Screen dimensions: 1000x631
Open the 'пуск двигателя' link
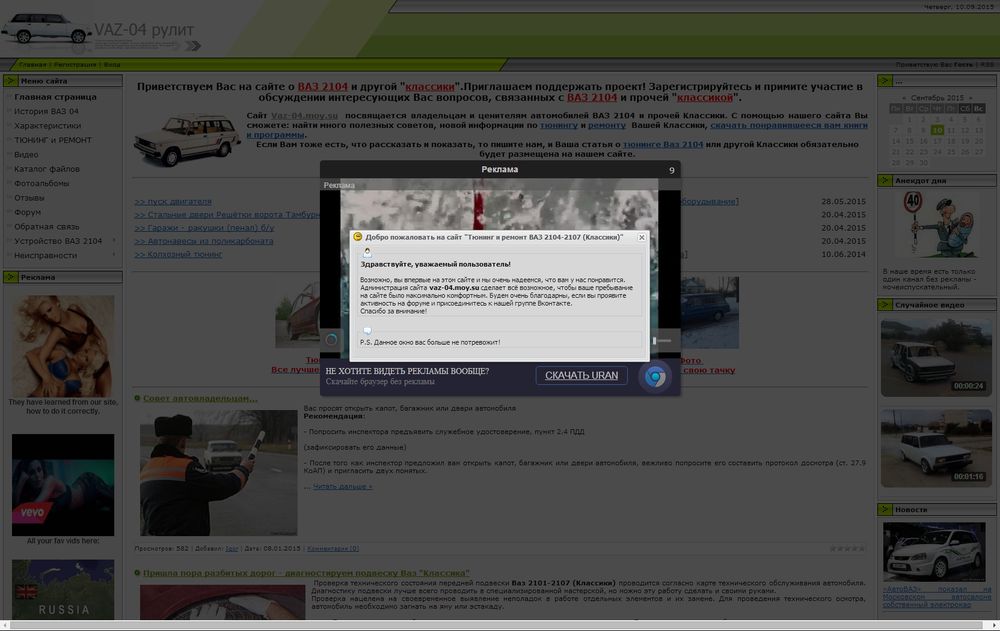point(173,202)
